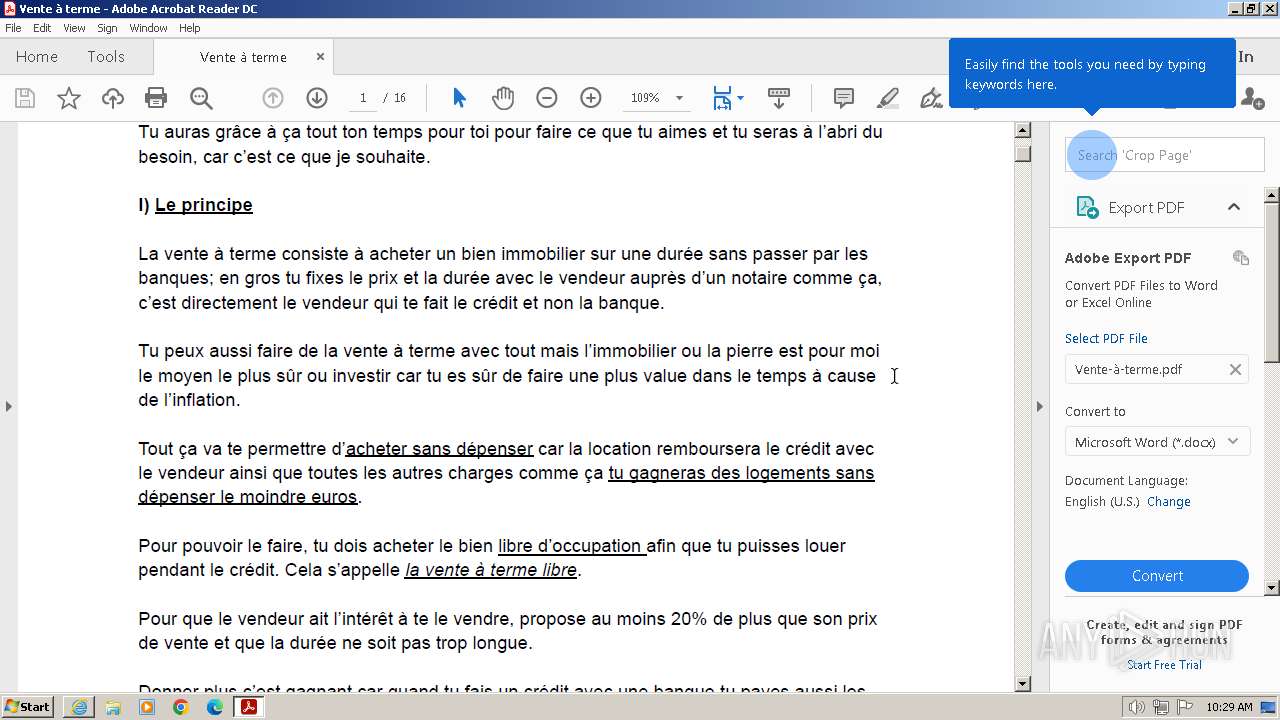Click the 'Le principe' heading

click(204, 205)
